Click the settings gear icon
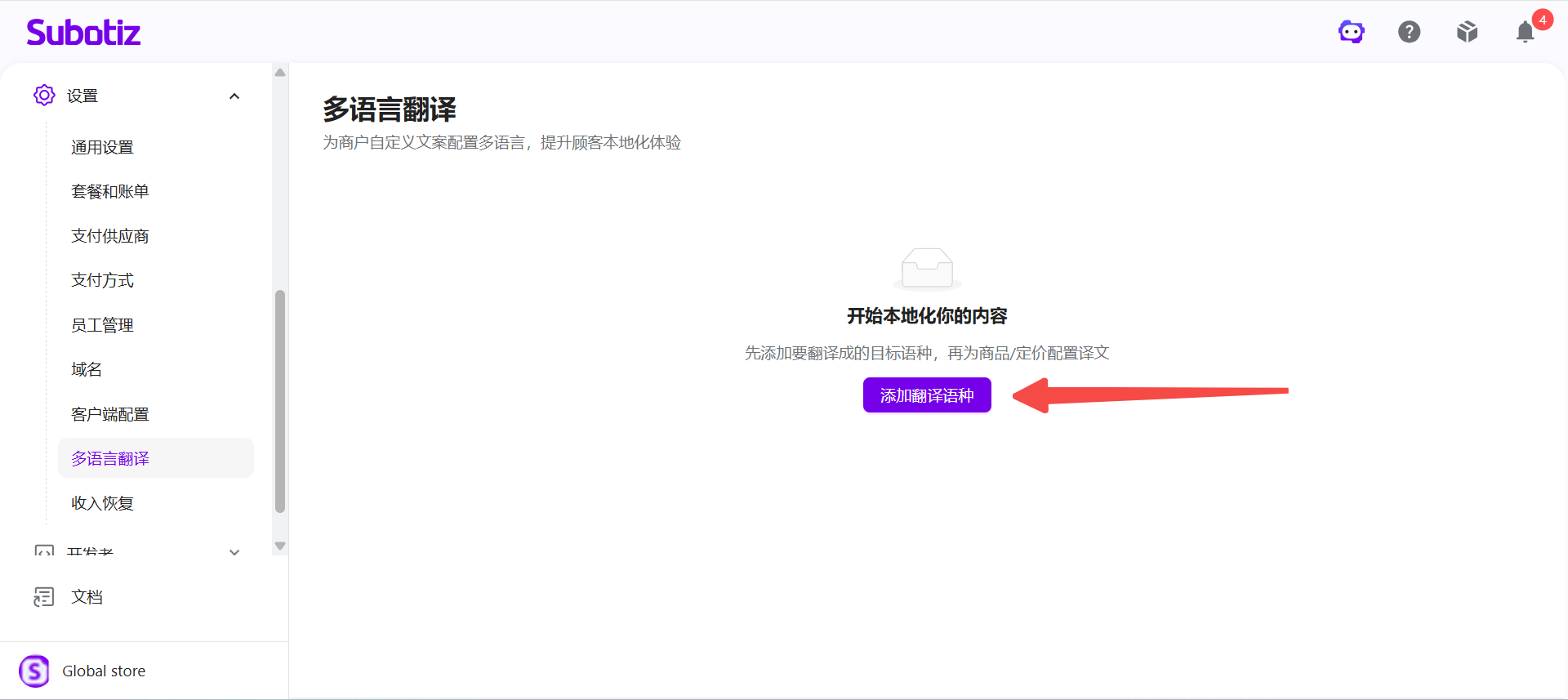 tap(44, 96)
